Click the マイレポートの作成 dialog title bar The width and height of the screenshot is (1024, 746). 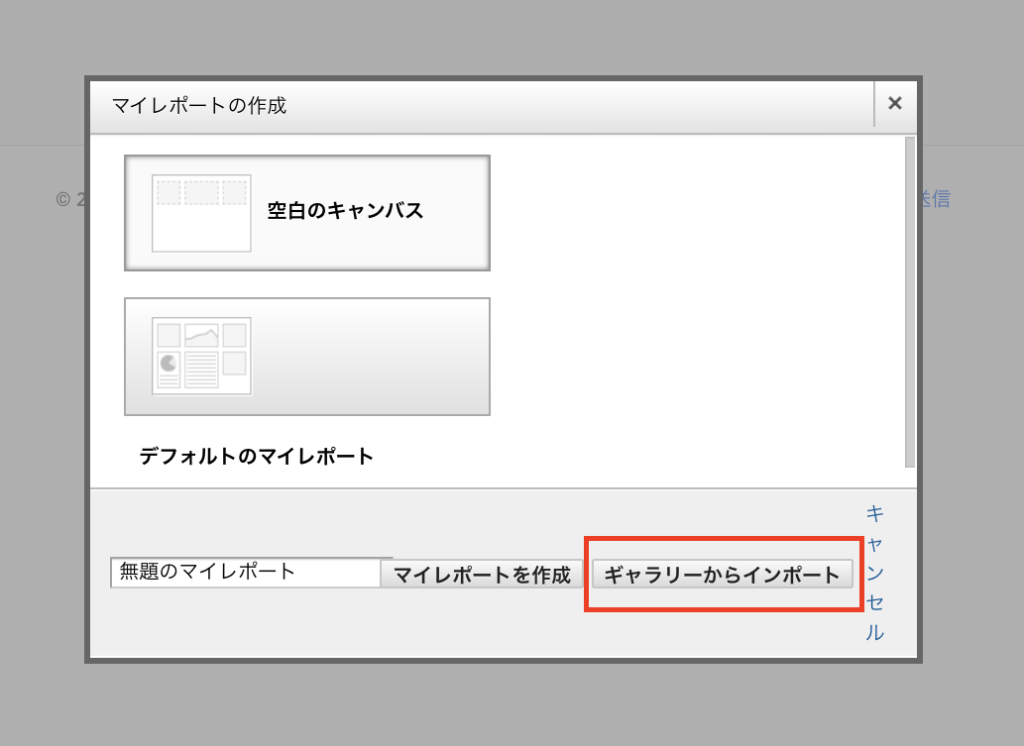(480, 105)
